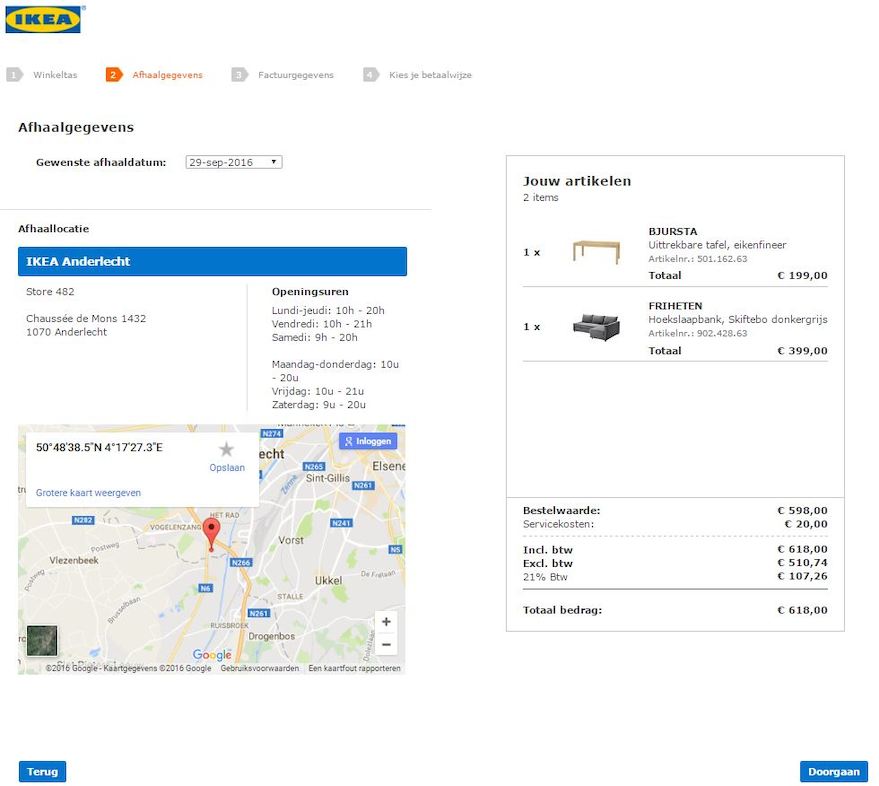The image size is (879, 786).
Task: Open Kies je betaalwijze step
Action: click(x=430, y=75)
